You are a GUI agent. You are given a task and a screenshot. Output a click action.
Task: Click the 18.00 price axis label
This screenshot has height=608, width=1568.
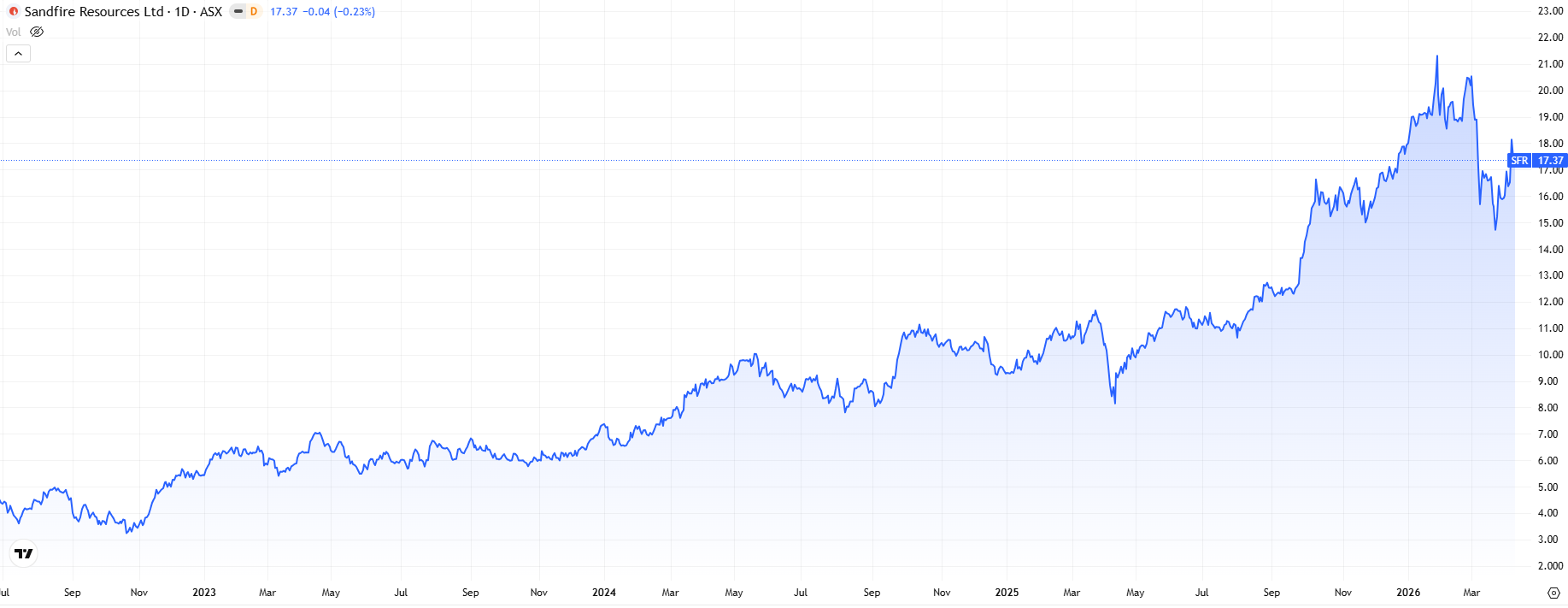(x=1550, y=144)
